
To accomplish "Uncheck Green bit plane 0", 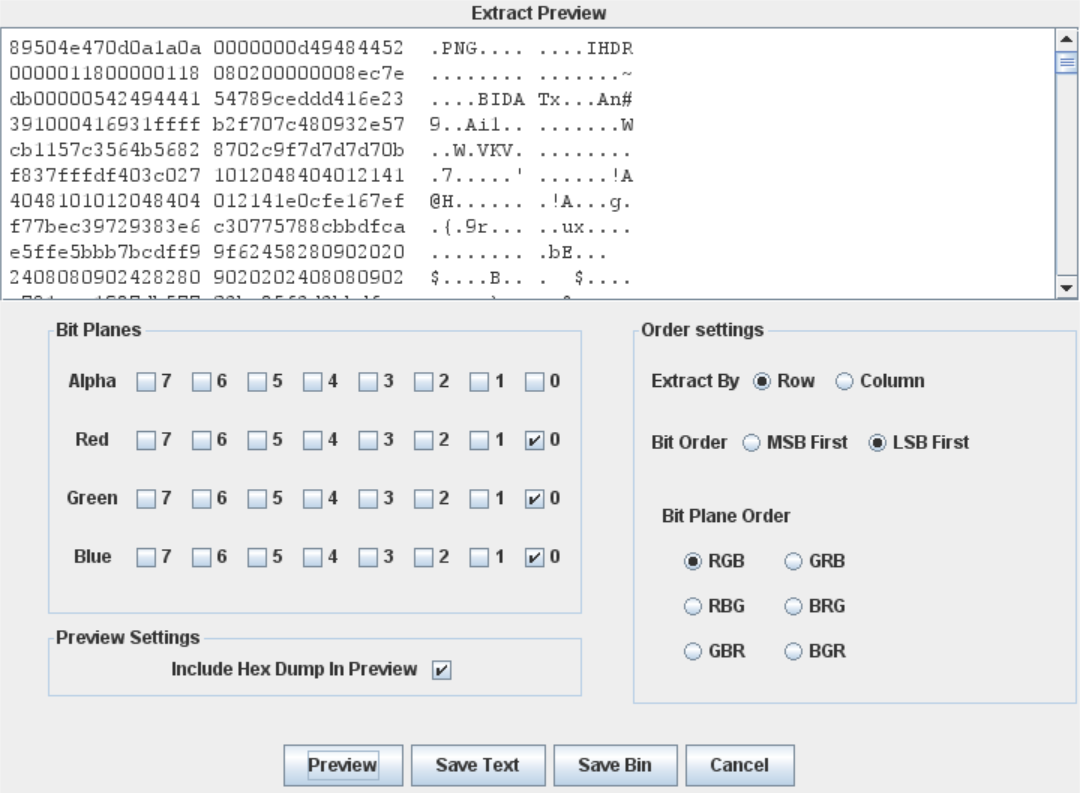I will 534,499.
